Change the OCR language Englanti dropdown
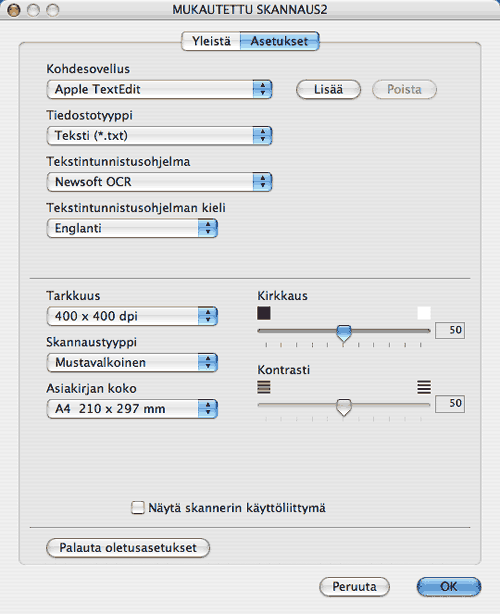The width and height of the screenshot is (500, 614). pyautogui.click(x=132, y=228)
